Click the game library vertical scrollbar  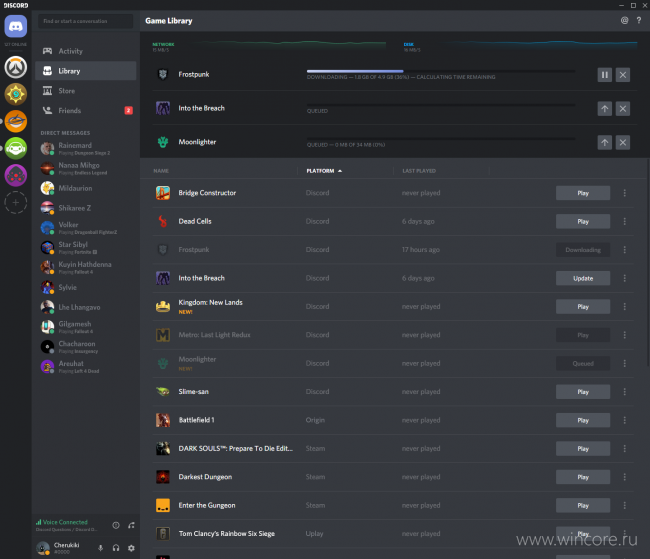[648, 262]
